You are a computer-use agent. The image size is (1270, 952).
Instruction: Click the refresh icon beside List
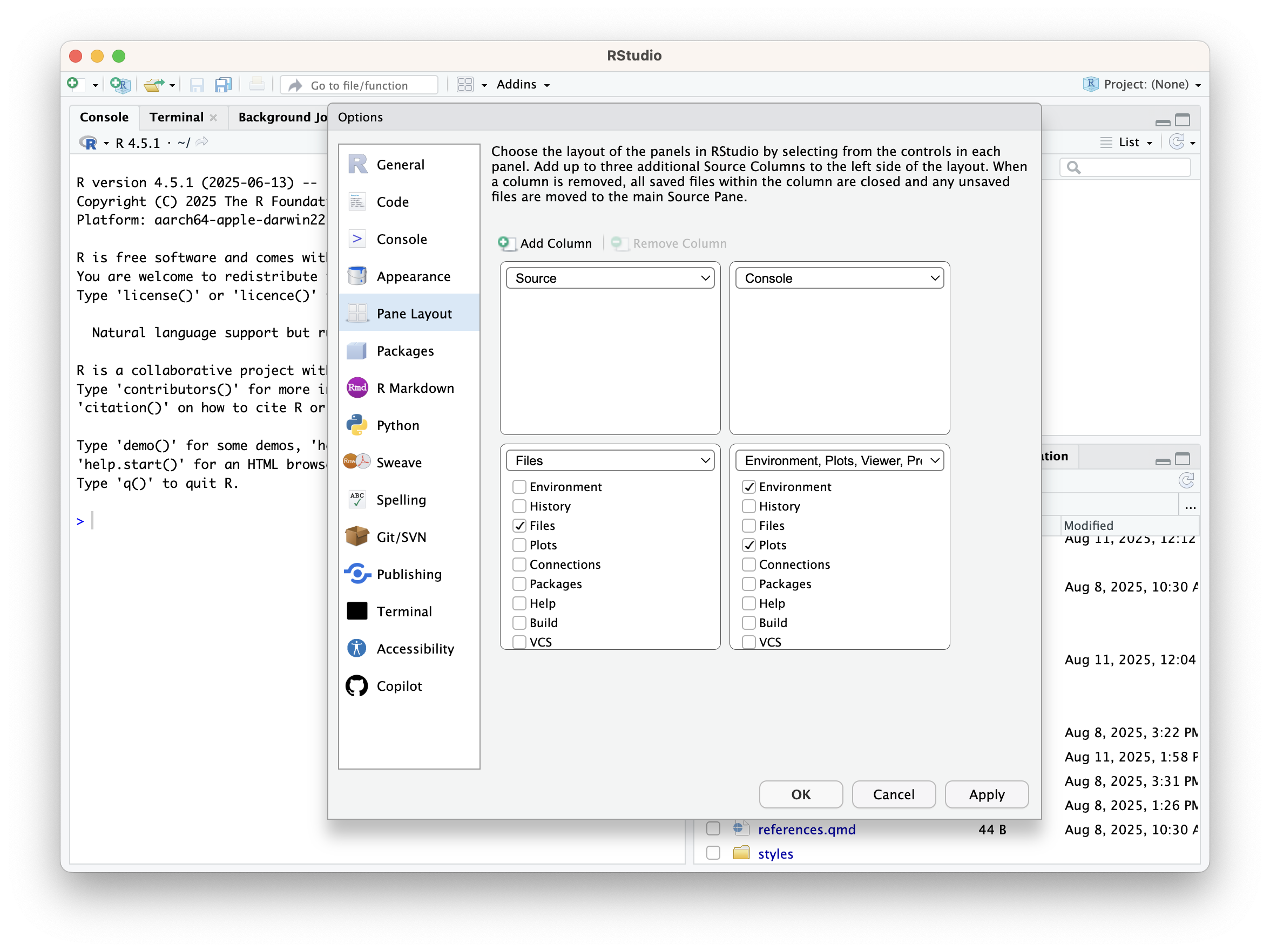click(1177, 142)
